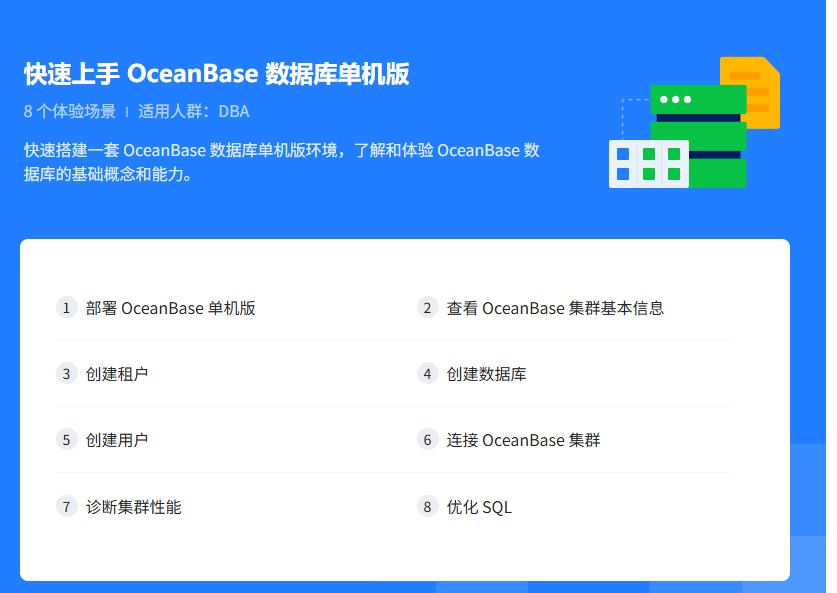Screen dimensions: 837x593
Task: Open the "创建用户" scenario
Action: click(117, 440)
